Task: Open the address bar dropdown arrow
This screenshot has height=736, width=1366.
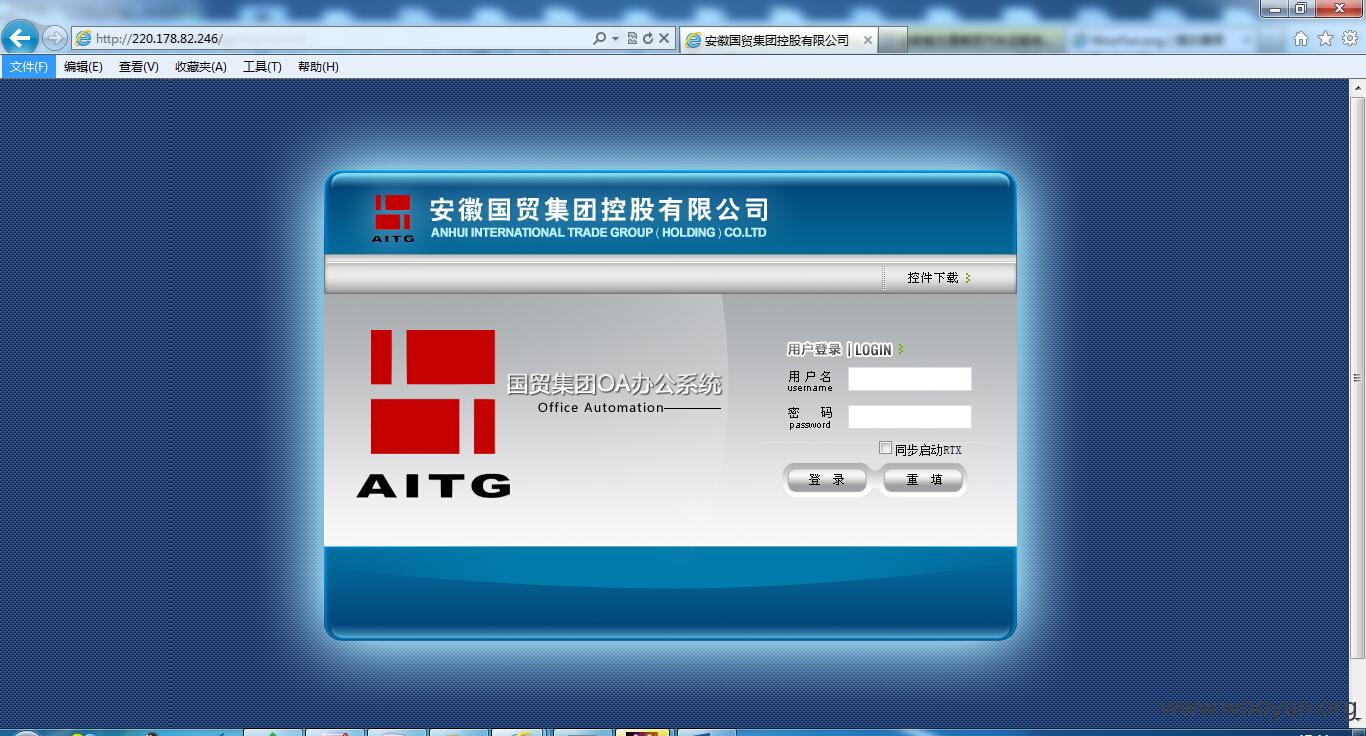Action: click(615, 38)
